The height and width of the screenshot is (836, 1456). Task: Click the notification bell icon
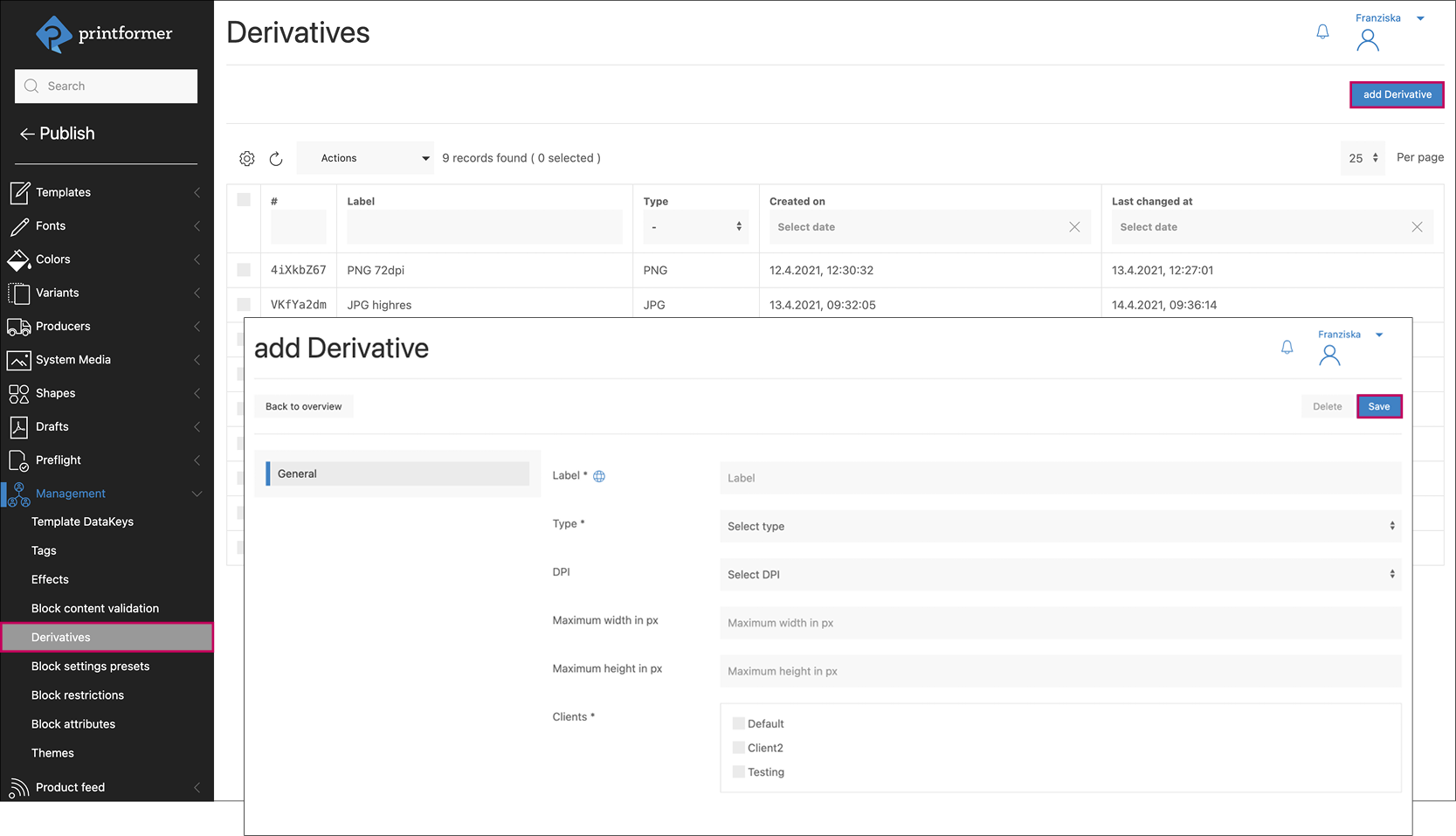tap(1322, 31)
